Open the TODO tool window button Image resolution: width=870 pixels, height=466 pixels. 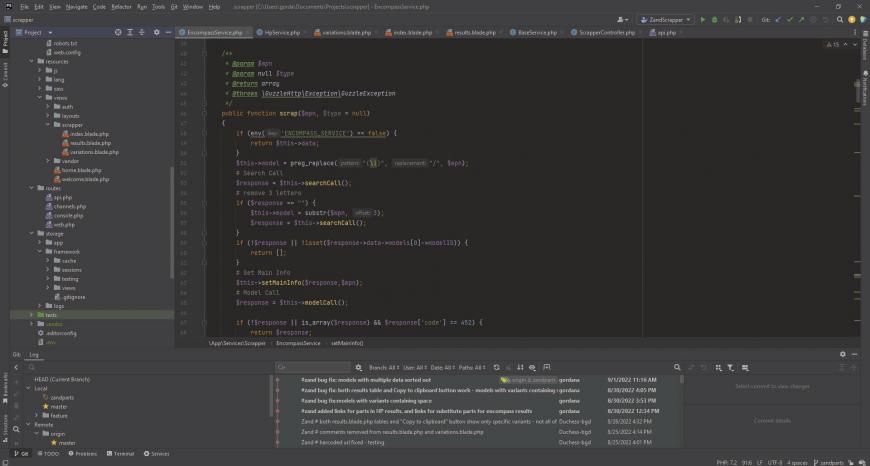[48, 453]
